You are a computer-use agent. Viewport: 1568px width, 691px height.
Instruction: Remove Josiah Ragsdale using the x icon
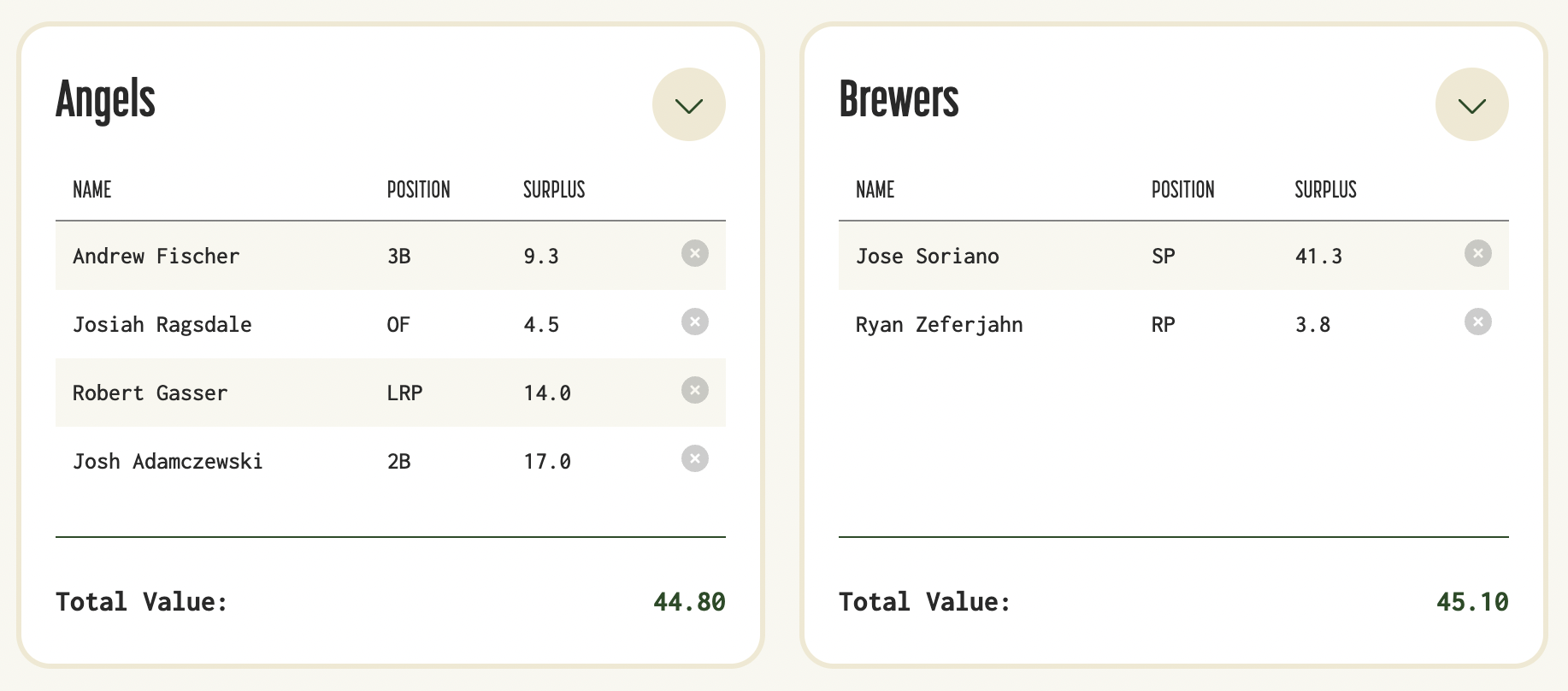[x=695, y=322]
